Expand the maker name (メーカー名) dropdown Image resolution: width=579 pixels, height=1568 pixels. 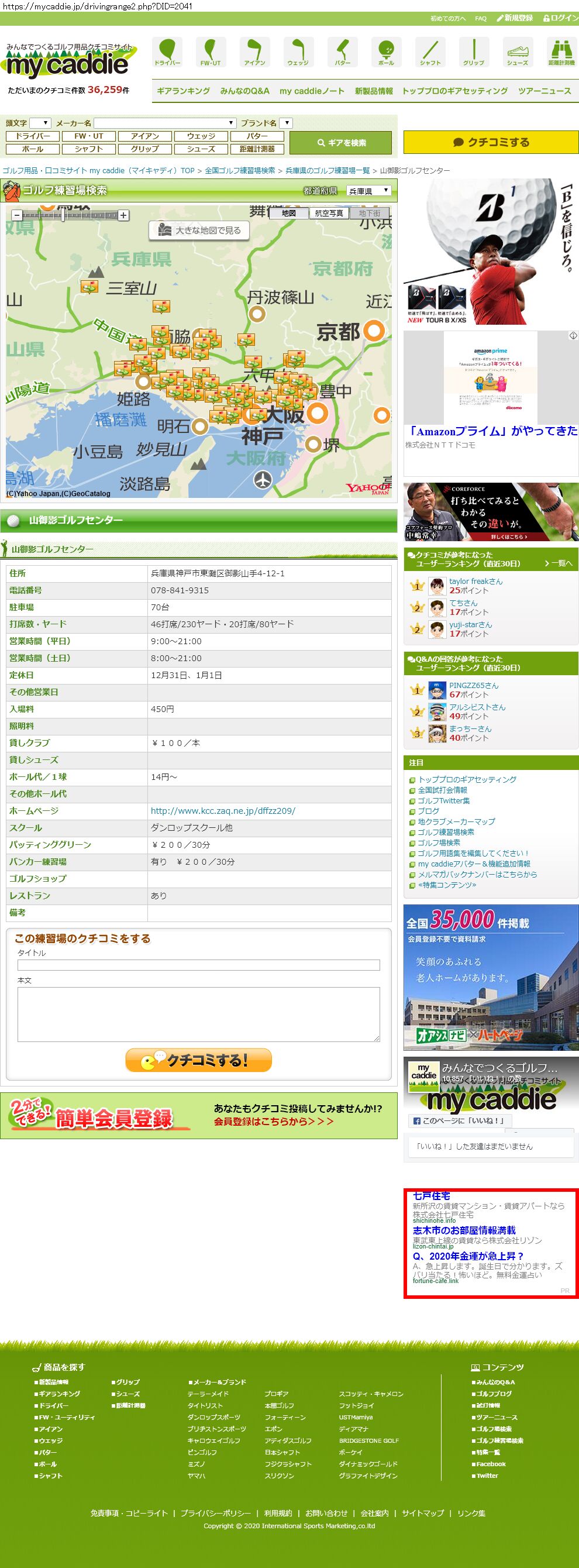coord(165,123)
